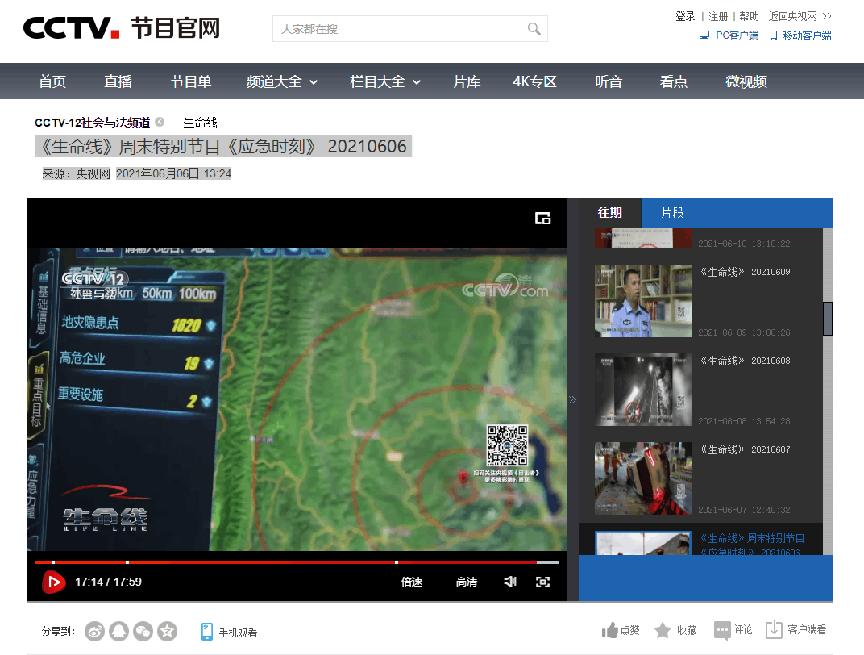Click the red play button
The image size is (864, 655).
pos(53,582)
